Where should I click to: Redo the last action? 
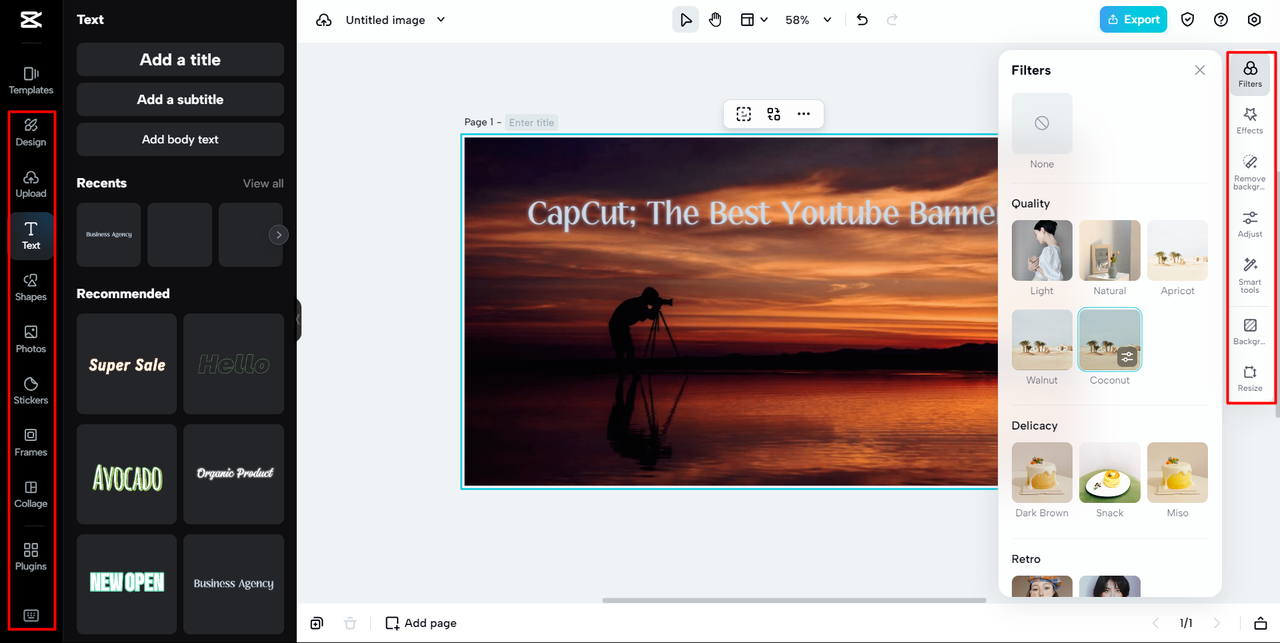point(892,20)
